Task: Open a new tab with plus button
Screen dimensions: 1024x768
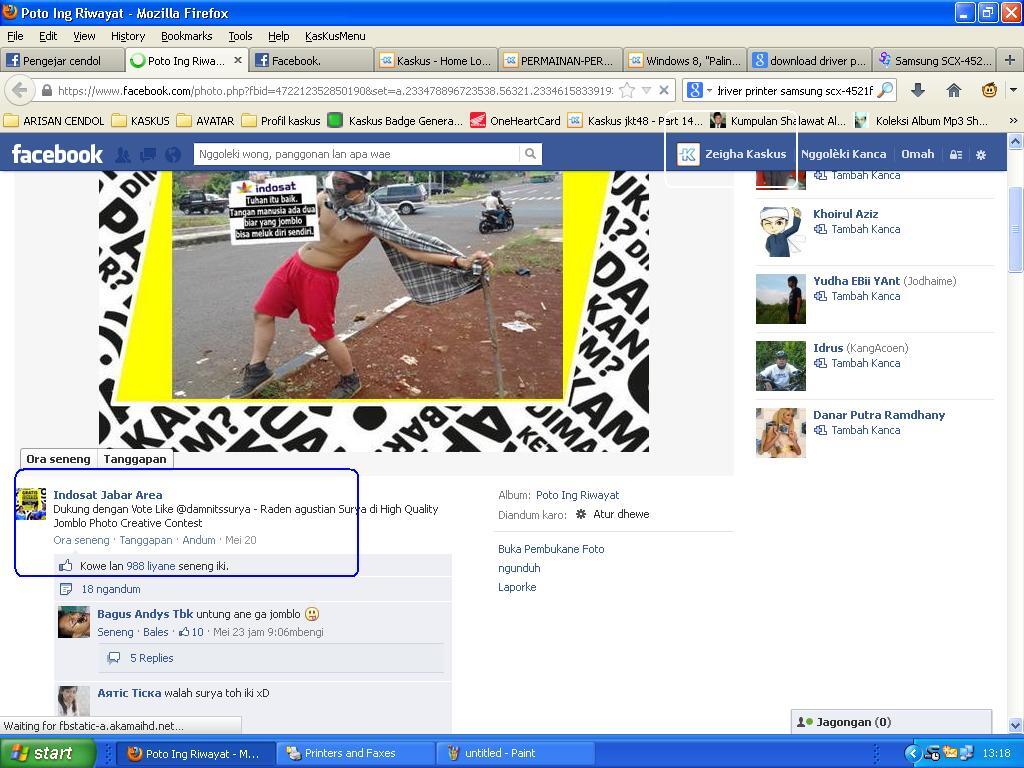Action: pos(1010,60)
